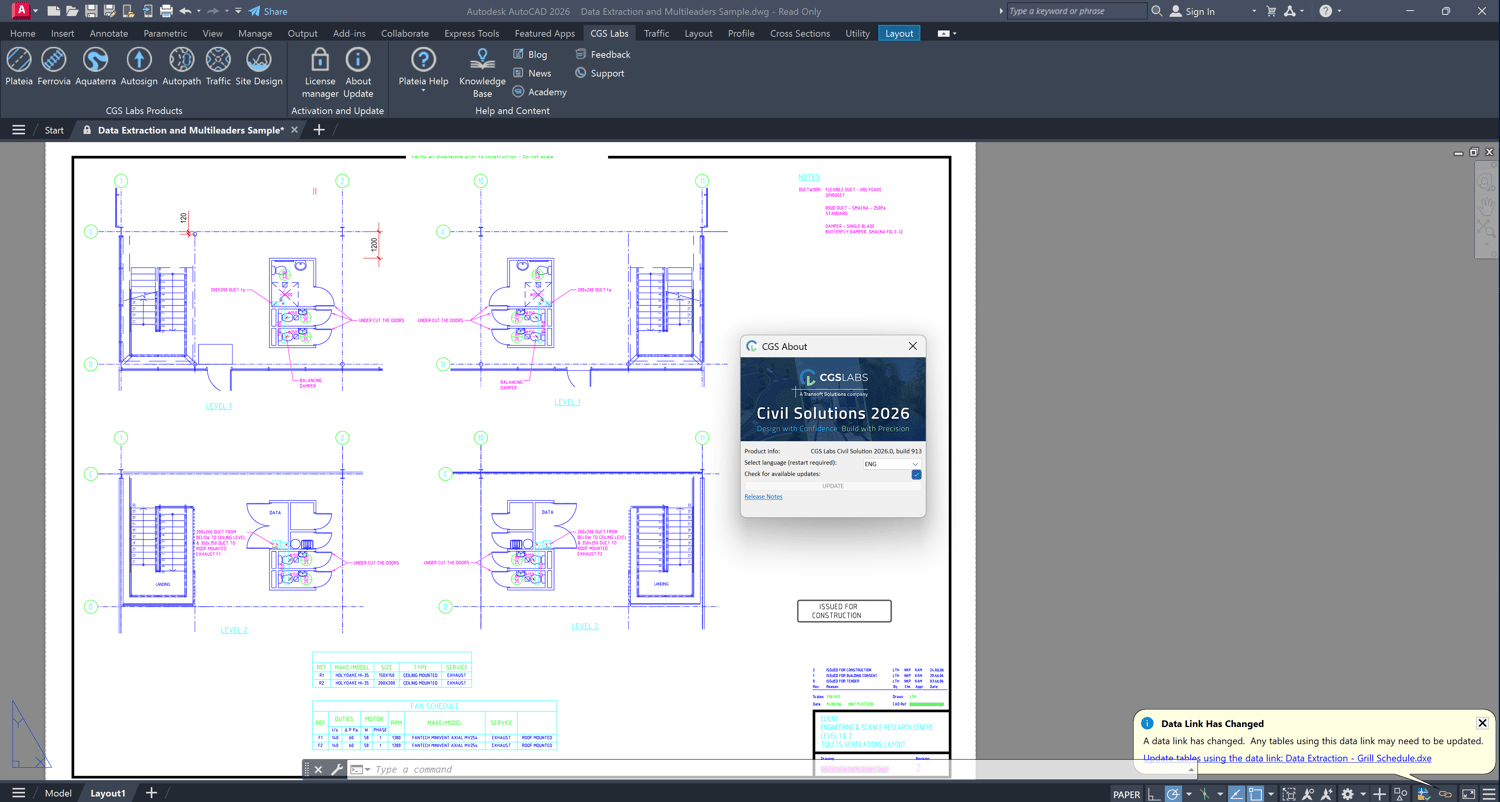Toggle PAPER space status button
This screenshot has height=802, width=1500.
(x=1126, y=794)
